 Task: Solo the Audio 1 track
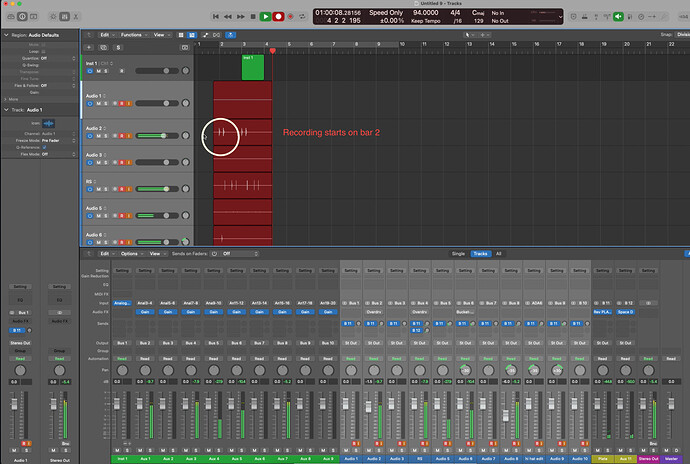tap(106, 103)
